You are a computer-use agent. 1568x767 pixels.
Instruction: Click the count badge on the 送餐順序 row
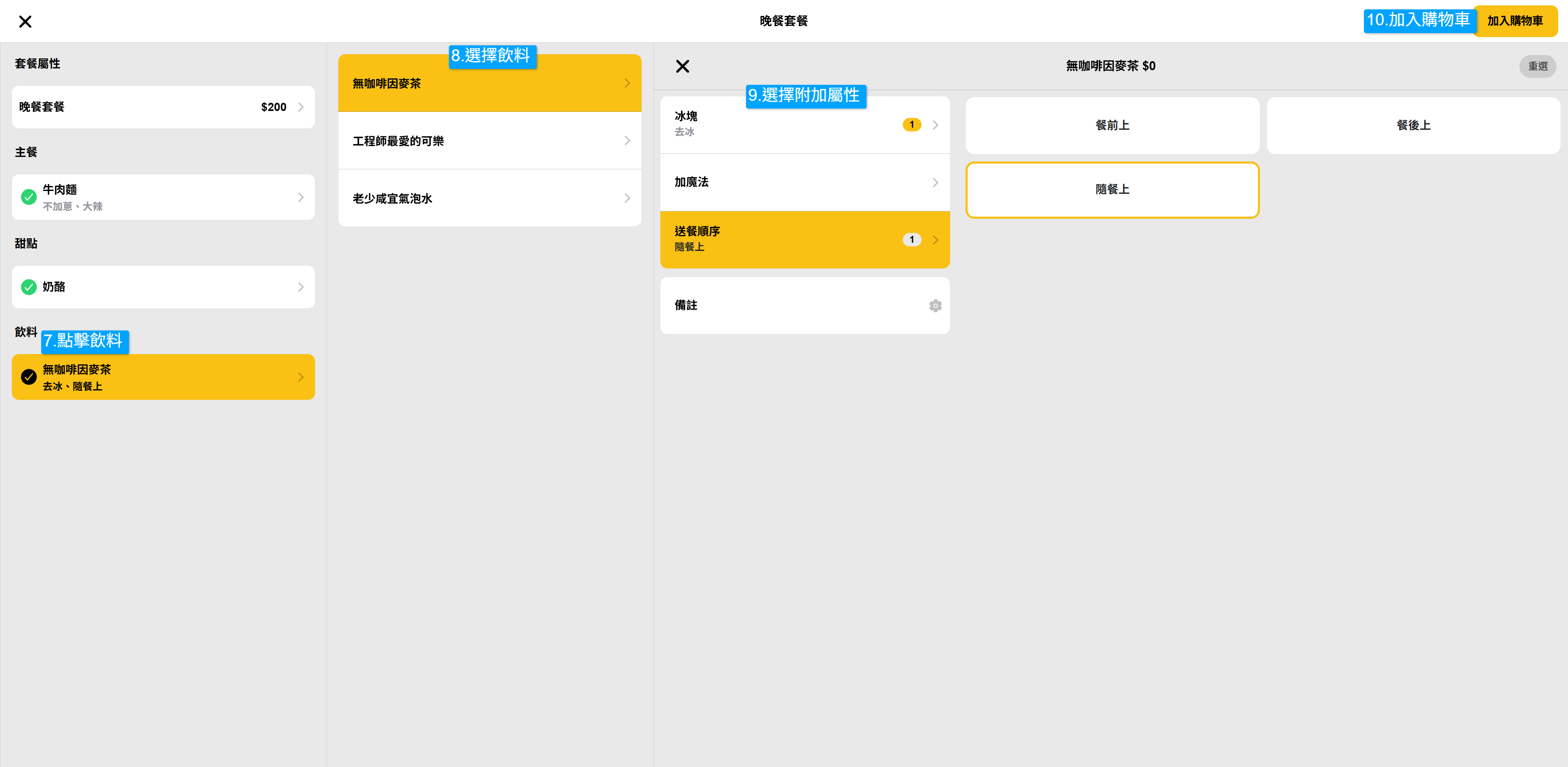[911, 239]
